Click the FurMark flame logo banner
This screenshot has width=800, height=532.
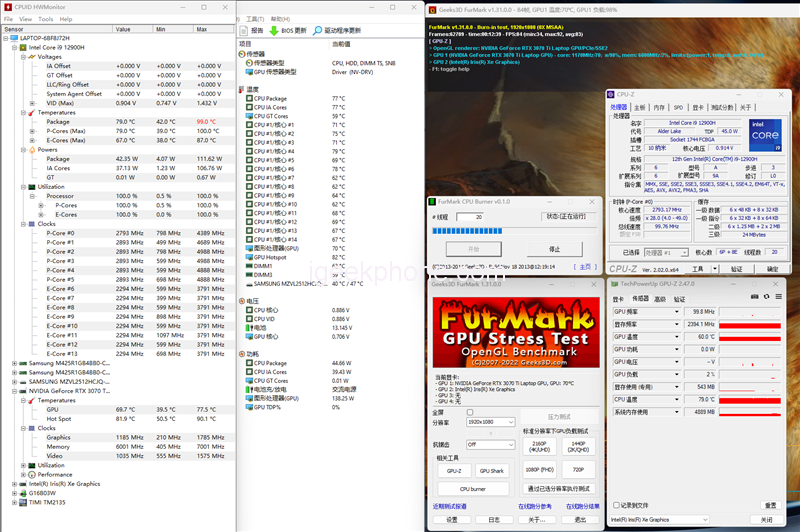516,330
